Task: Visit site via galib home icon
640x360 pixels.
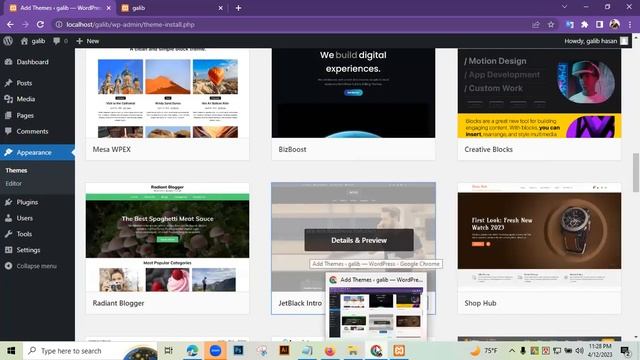Action: (x=33, y=41)
